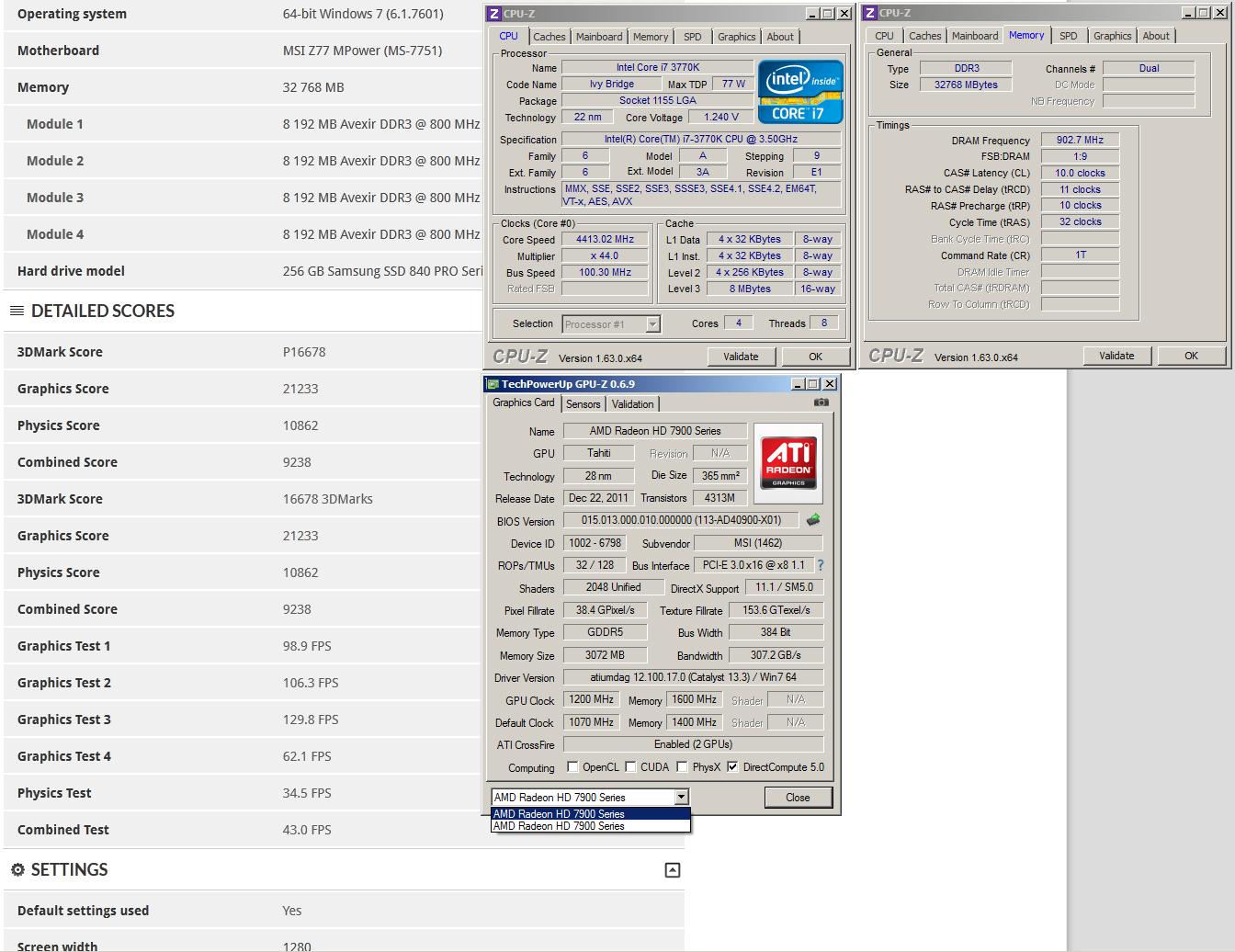Image resolution: width=1235 pixels, height=952 pixels.
Task: Select Graphics Card tab in GPU-Z
Action: tap(524, 402)
